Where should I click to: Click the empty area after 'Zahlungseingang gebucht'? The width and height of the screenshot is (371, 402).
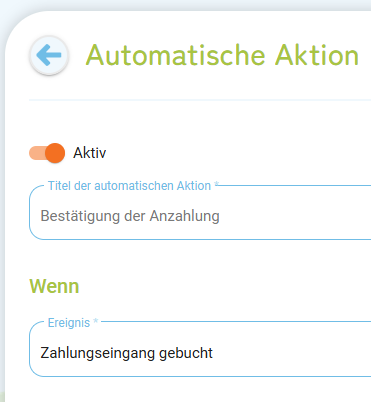292,353
